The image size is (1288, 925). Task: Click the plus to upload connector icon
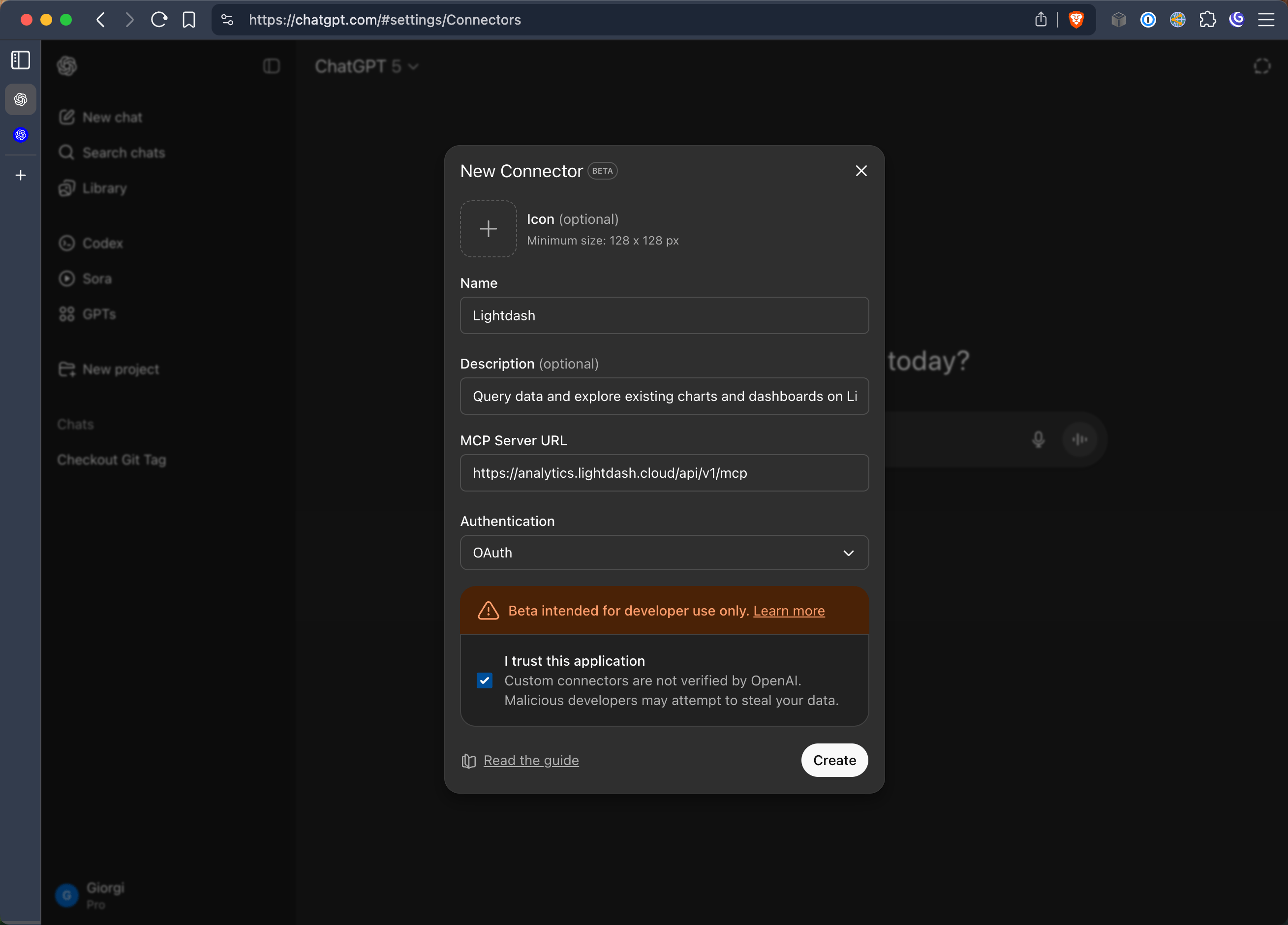coord(489,229)
